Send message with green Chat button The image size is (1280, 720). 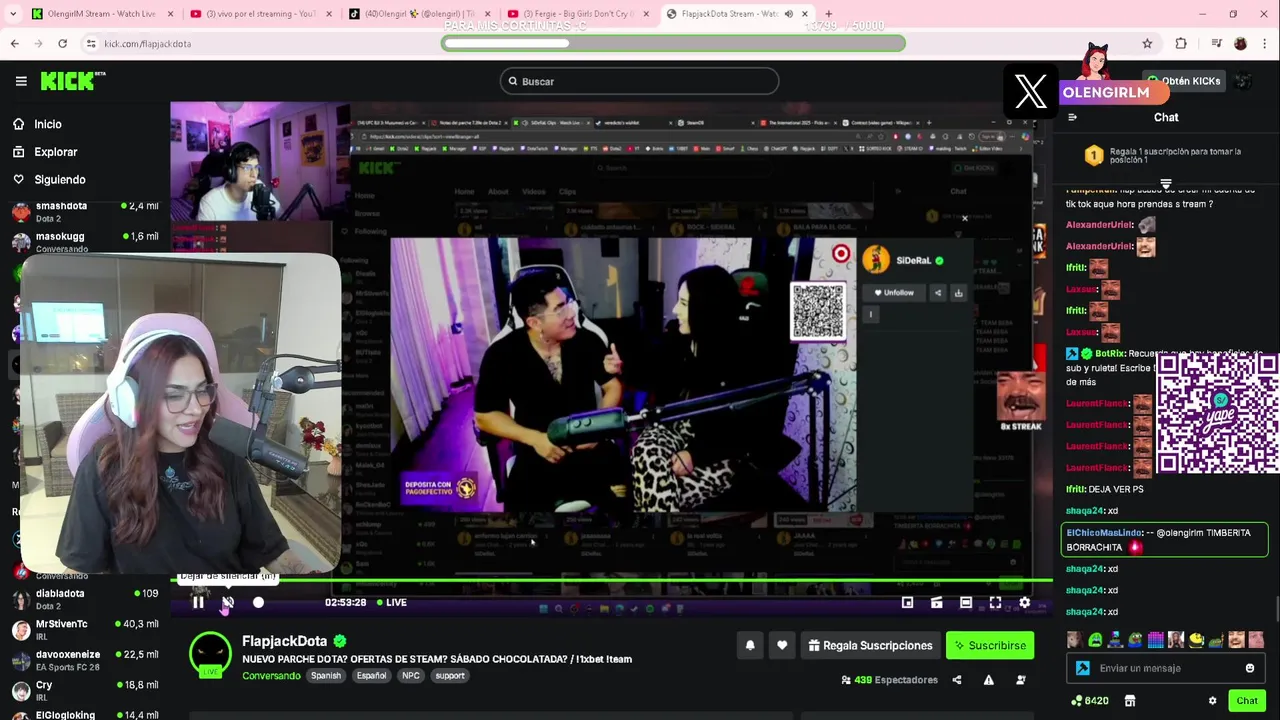coord(1246,701)
